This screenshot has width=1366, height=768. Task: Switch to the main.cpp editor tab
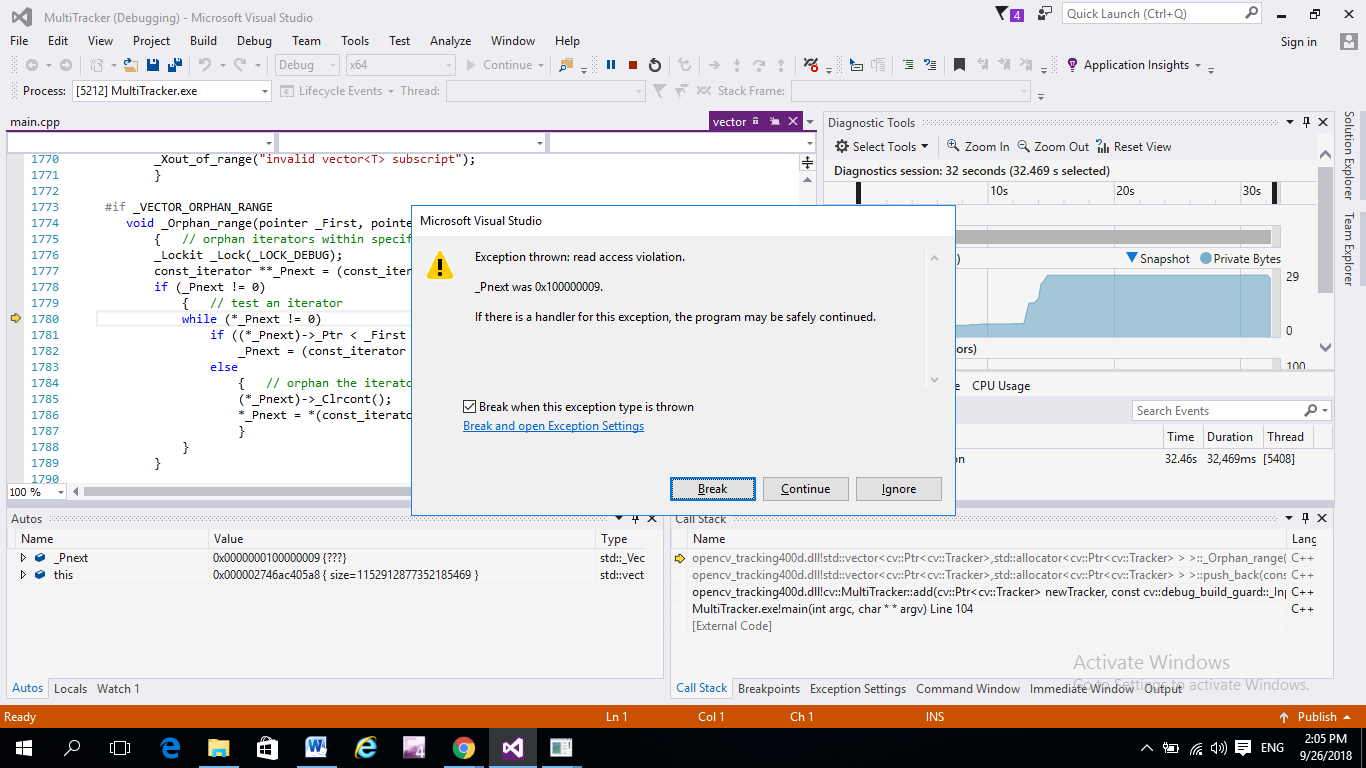34,122
